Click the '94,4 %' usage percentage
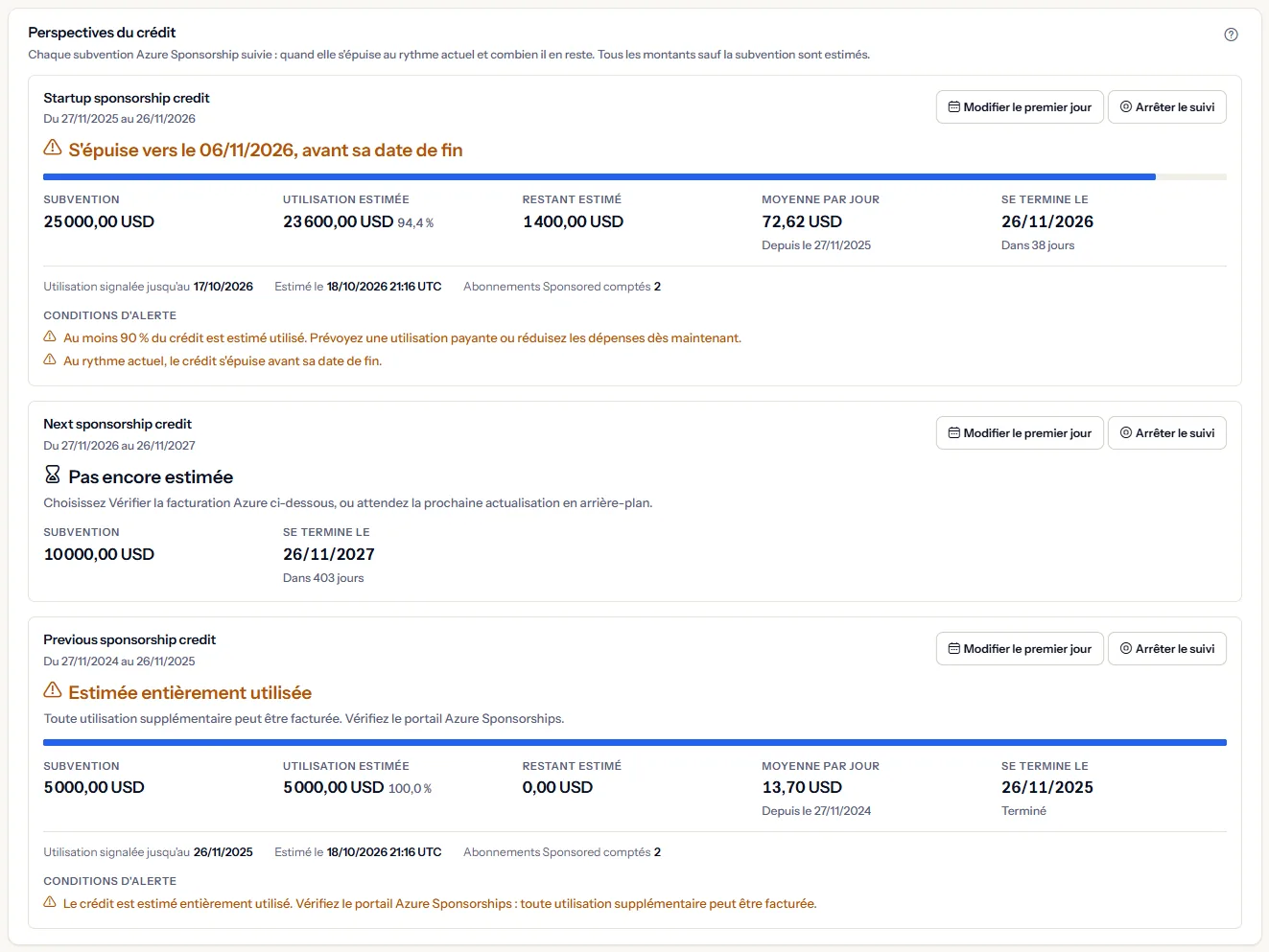1269x952 pixels. tap(415, 223)
